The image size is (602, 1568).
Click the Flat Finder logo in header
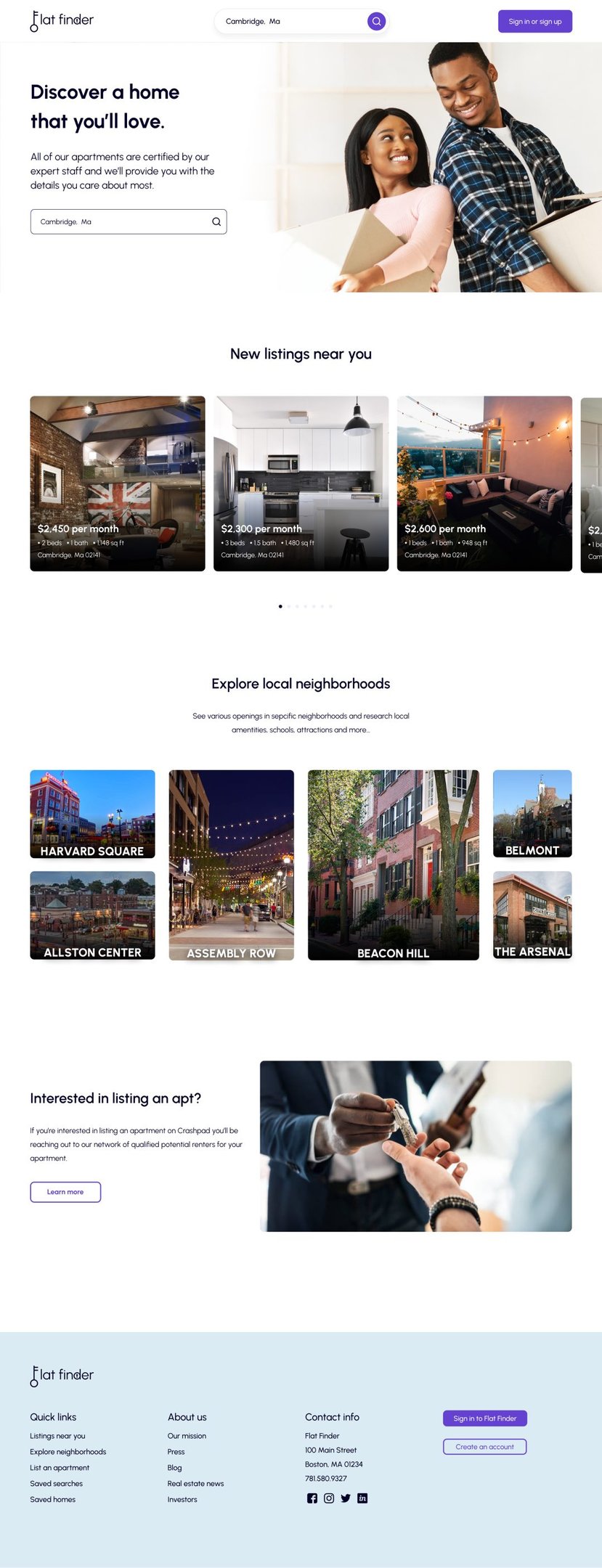(x=62, y=21)
